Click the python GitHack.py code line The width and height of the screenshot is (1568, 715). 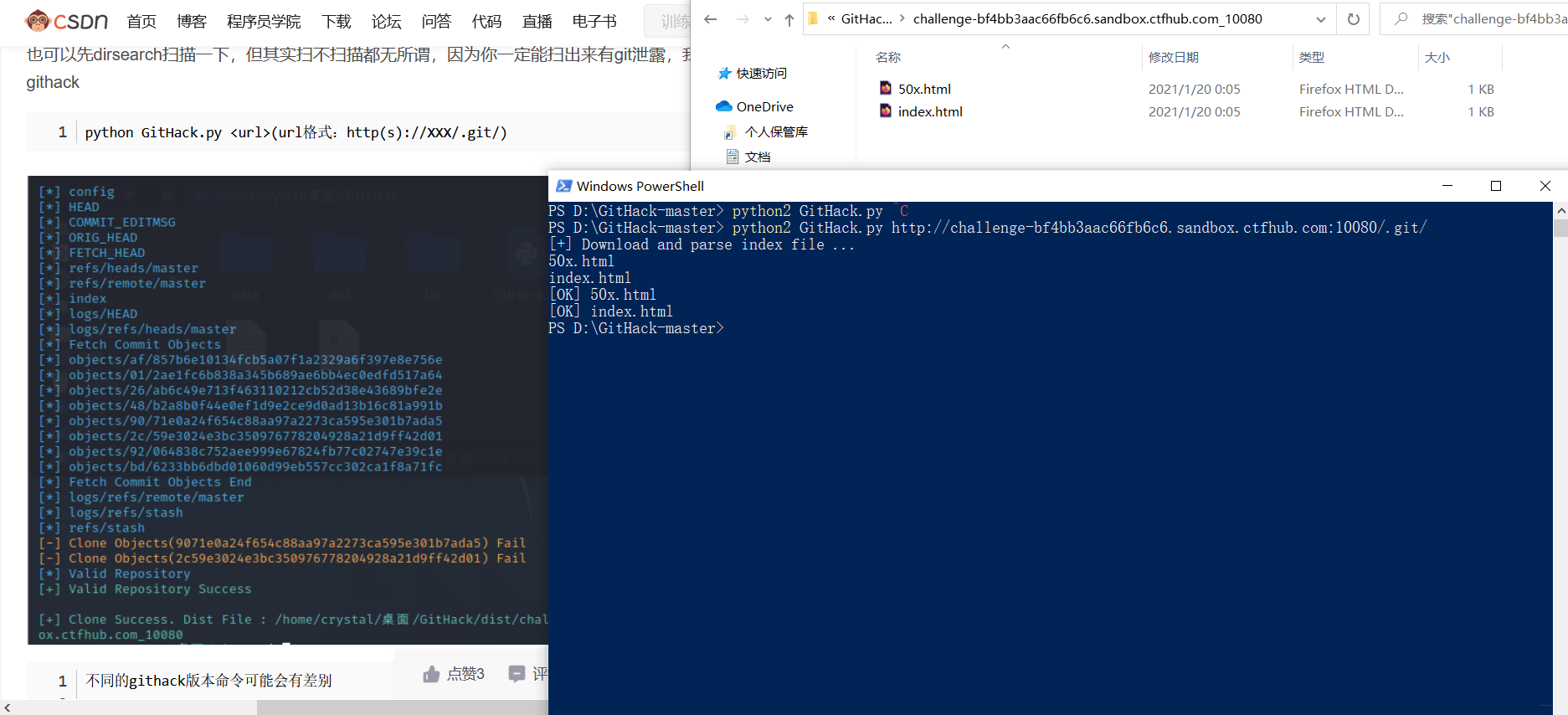(x=296, y=132)
